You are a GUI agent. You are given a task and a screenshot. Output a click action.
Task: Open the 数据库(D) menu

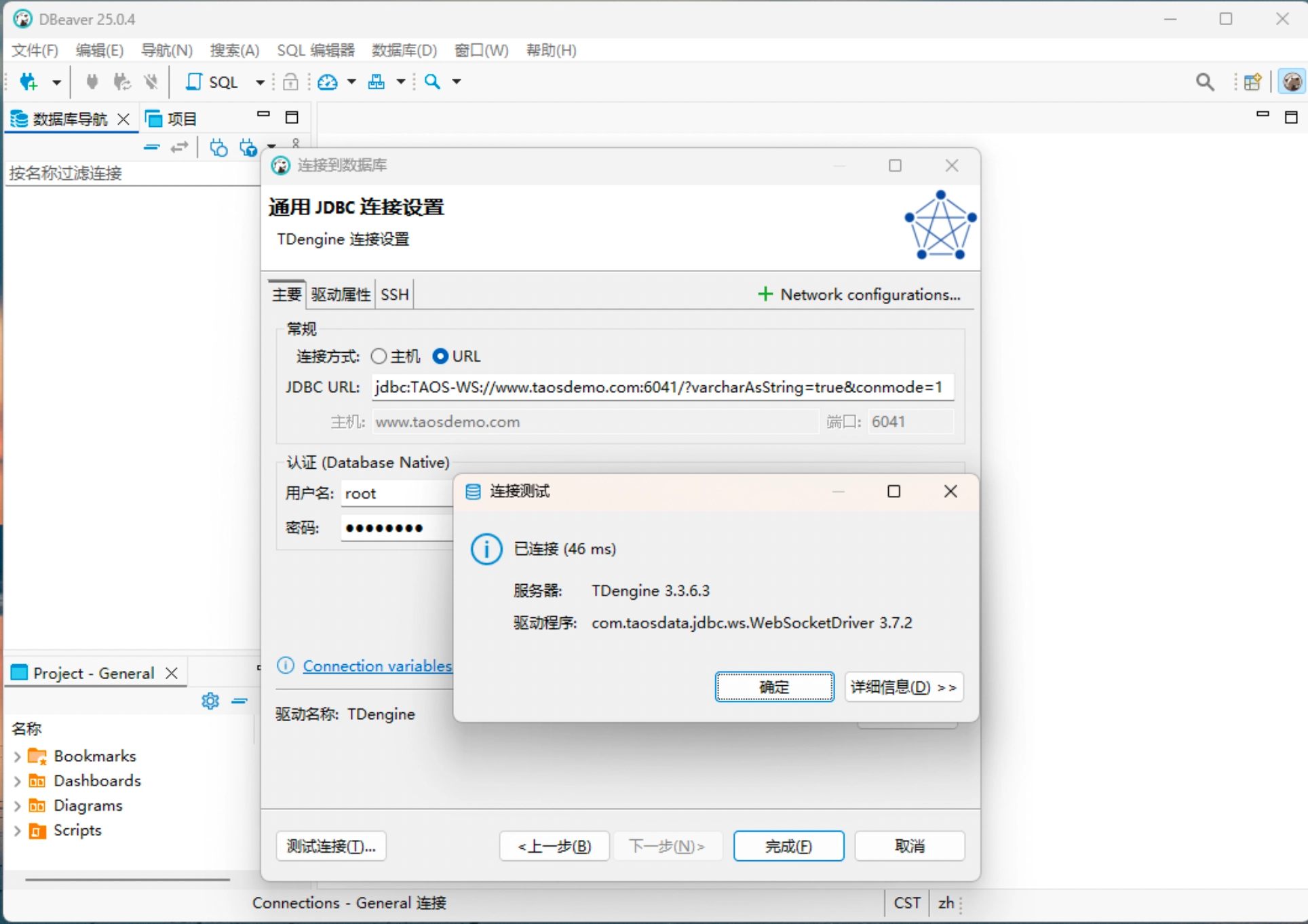404,50
